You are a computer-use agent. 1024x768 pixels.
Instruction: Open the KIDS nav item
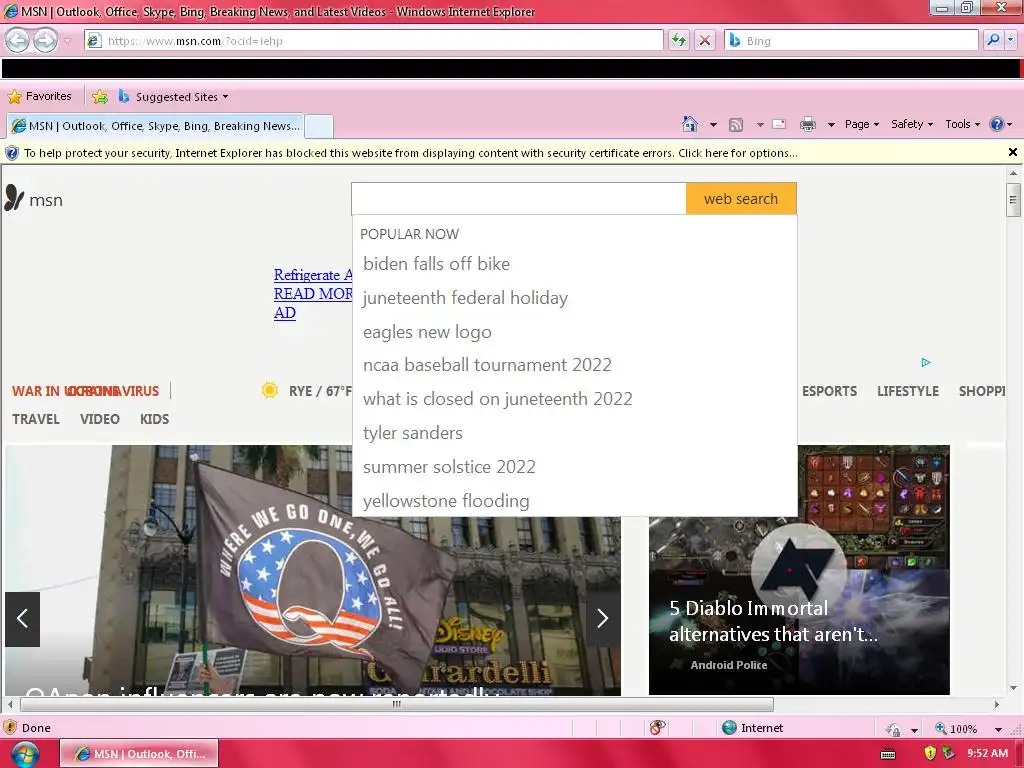coord(155,419)
